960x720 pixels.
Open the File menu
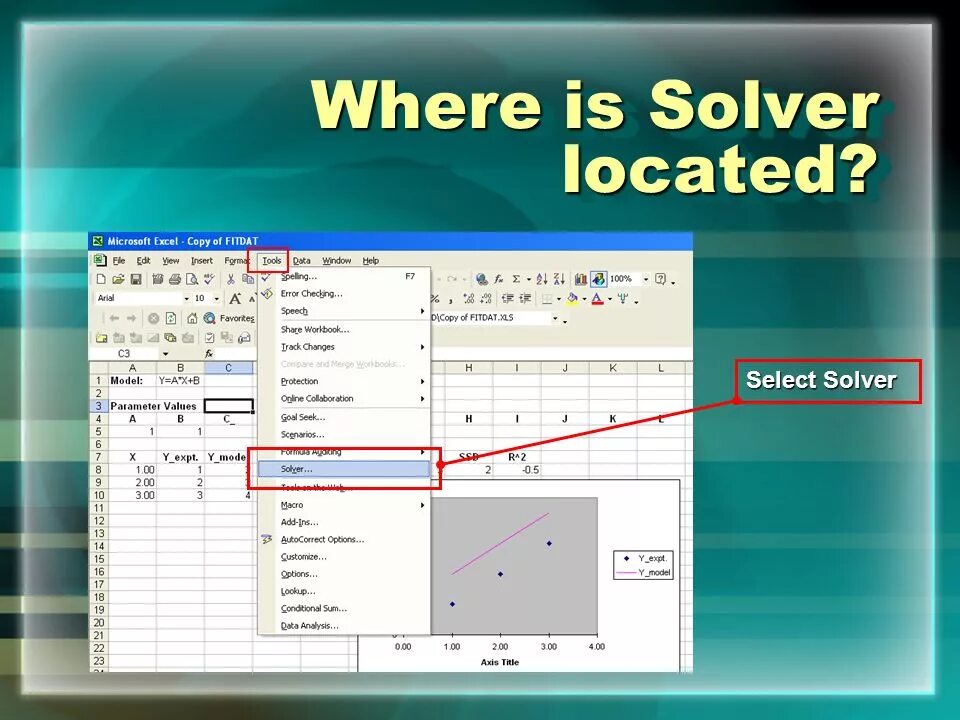pyautogui.click(x=119, y=261)
